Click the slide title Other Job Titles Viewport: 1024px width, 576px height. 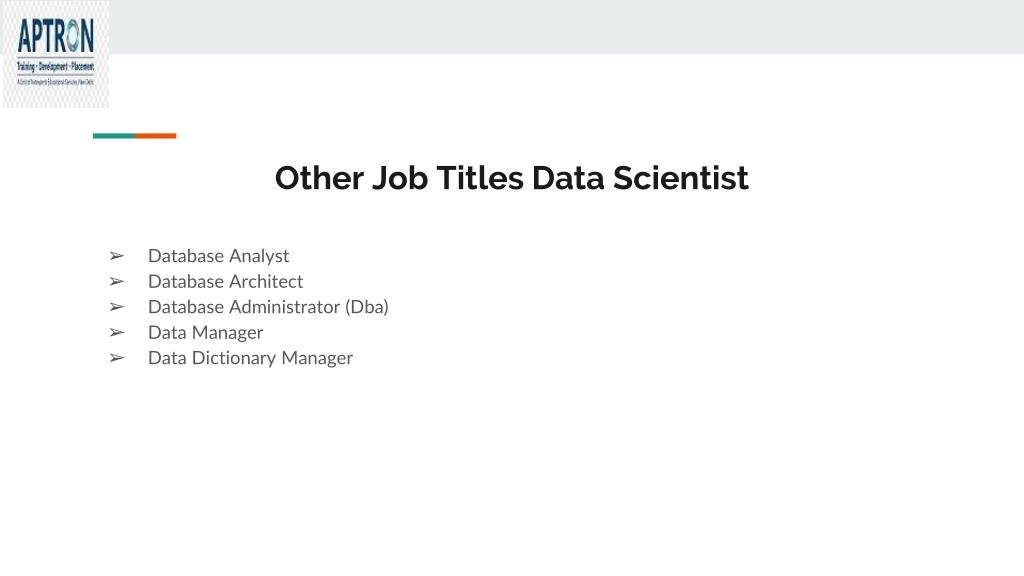coord(399,178)
